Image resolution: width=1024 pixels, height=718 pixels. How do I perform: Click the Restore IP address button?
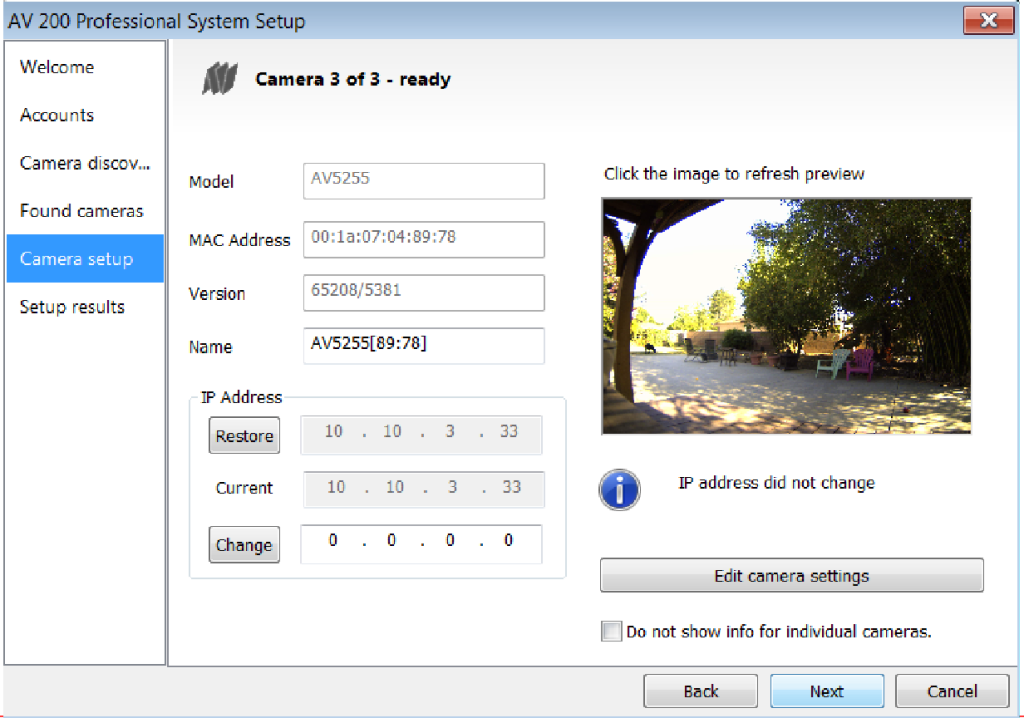pos(244,435)
